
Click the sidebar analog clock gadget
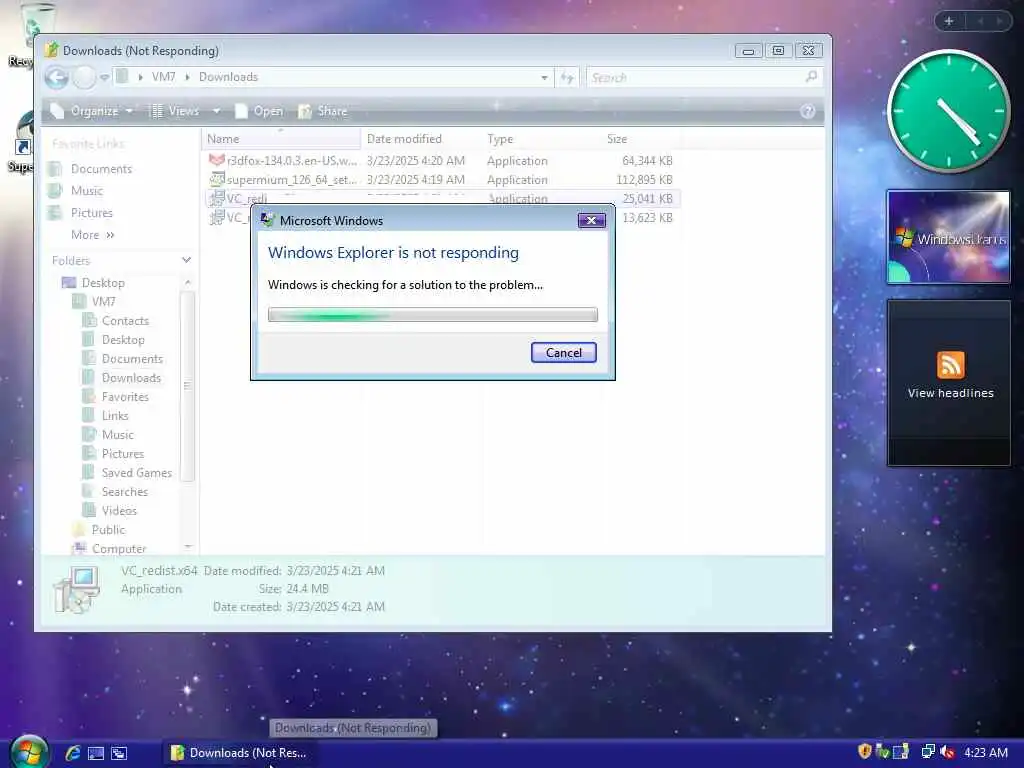948,111
